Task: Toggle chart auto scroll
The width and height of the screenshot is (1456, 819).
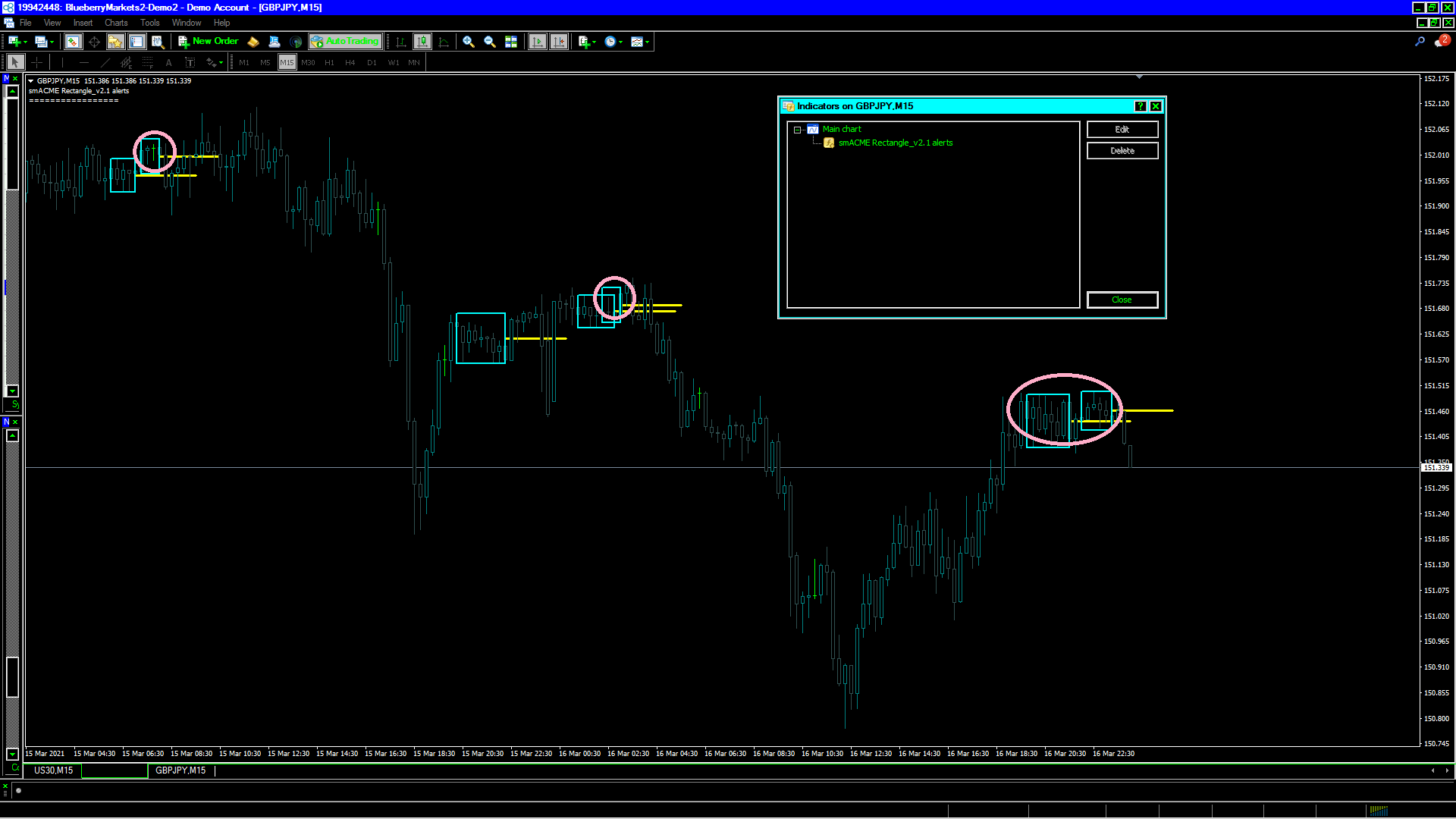Action: click(538, 42)
